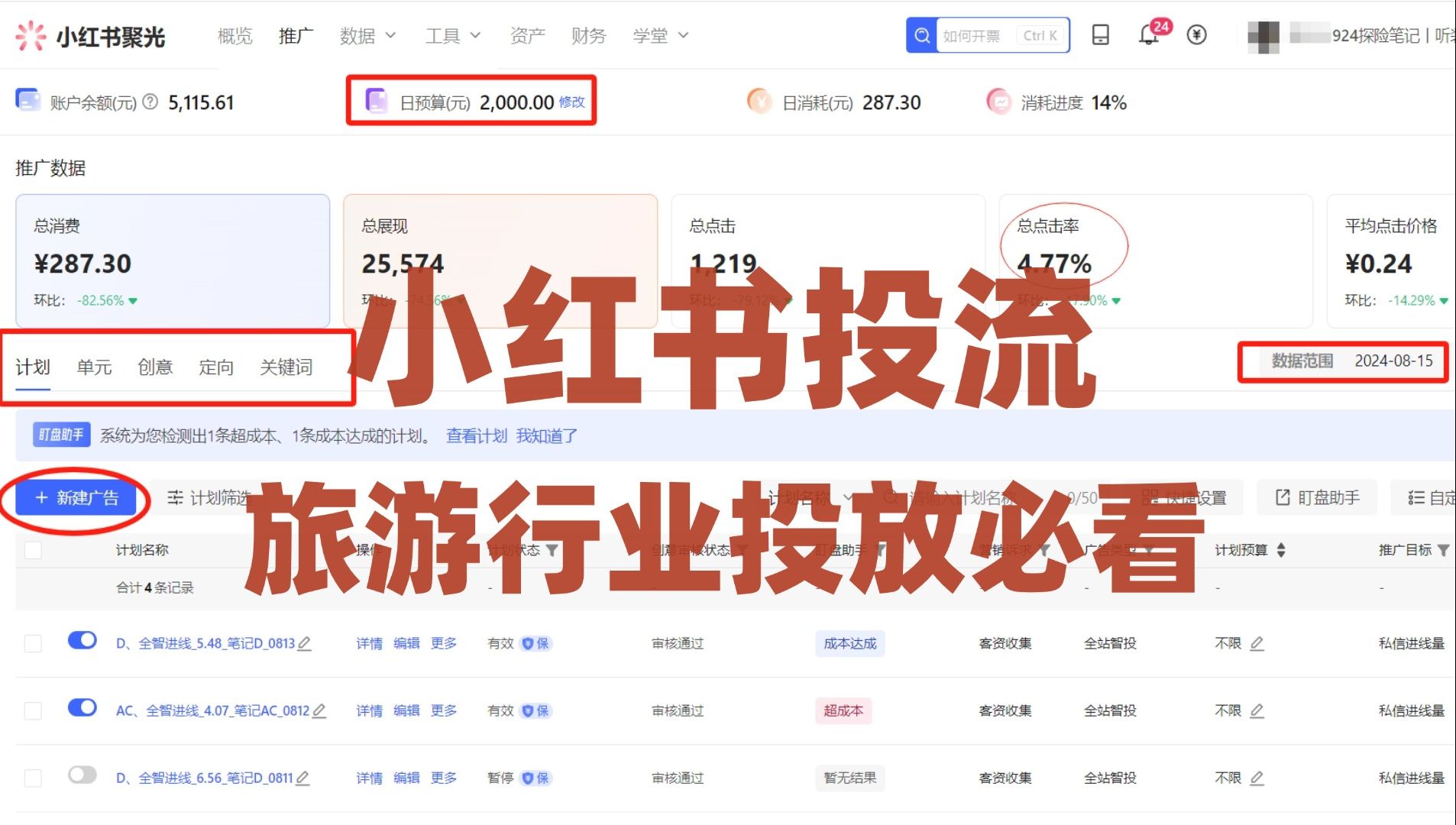Click 保 shield icon in 笔记D_0813 row
The image size is (1456, 825).
tap(535, 644)
